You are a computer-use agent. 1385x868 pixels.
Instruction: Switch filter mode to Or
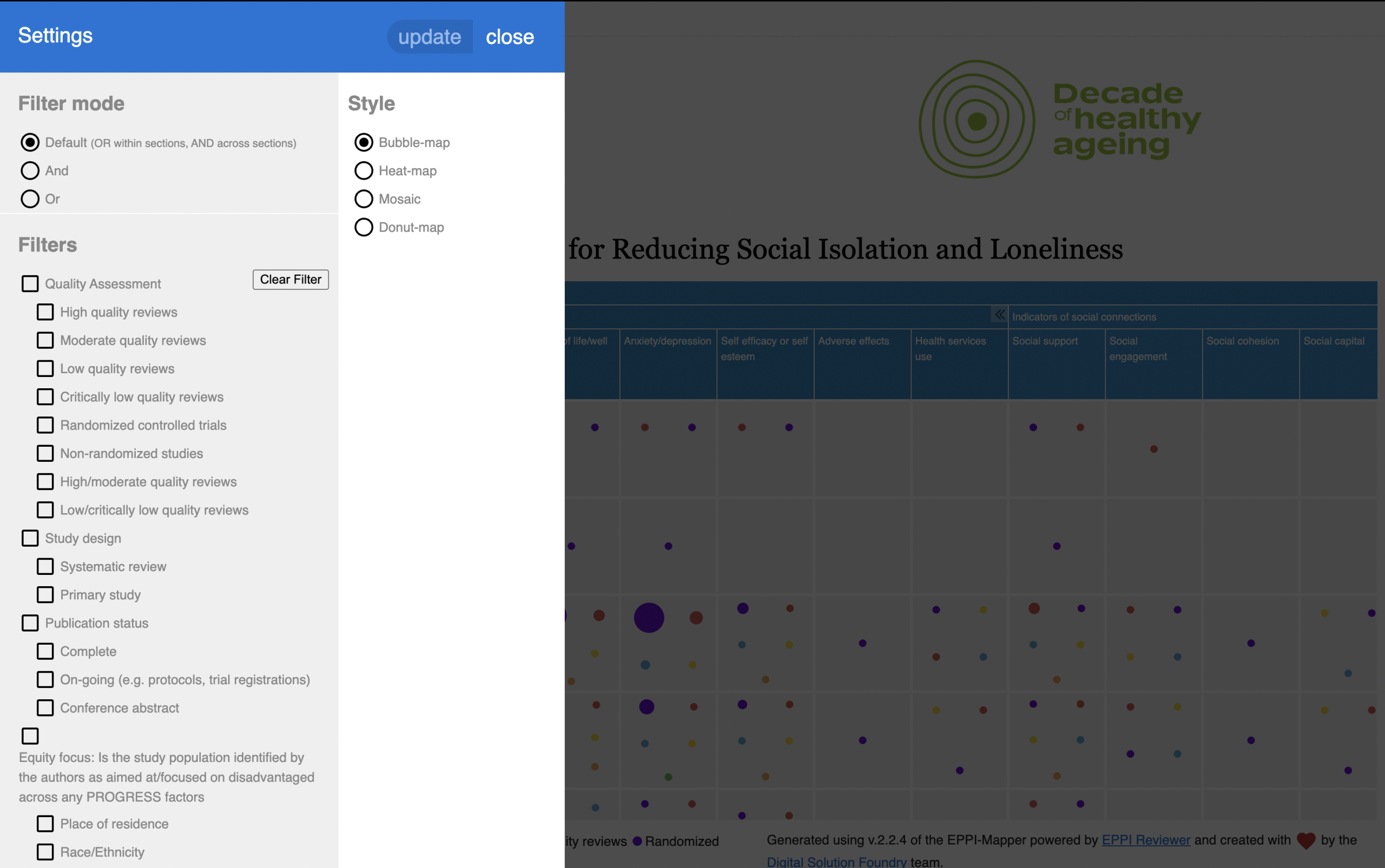(30, 198)
